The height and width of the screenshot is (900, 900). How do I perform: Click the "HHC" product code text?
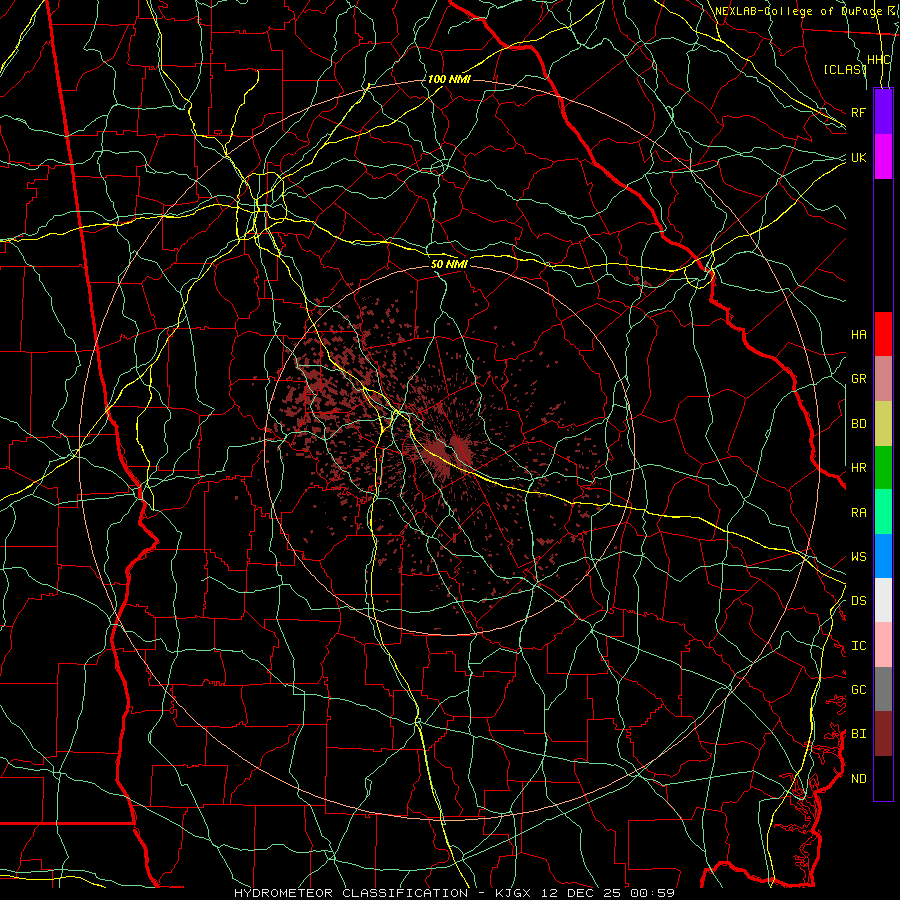point(879,60)
